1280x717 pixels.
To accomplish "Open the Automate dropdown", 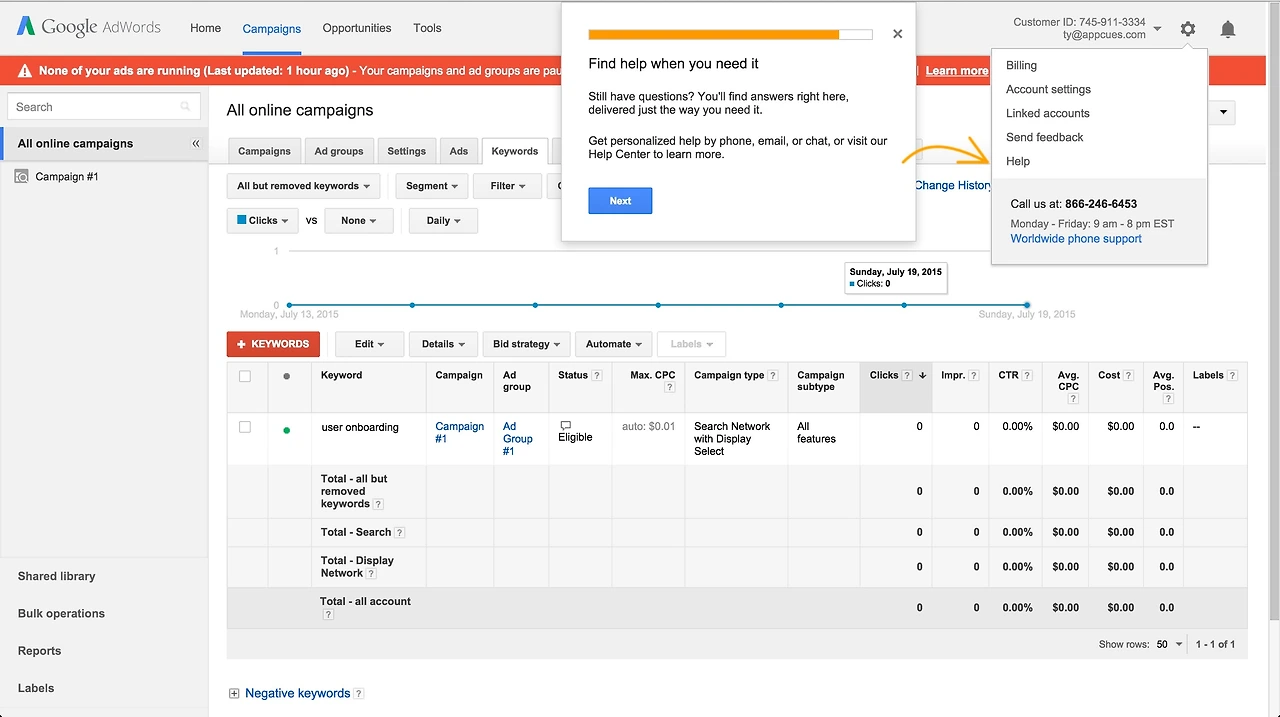I will (614, 344).
